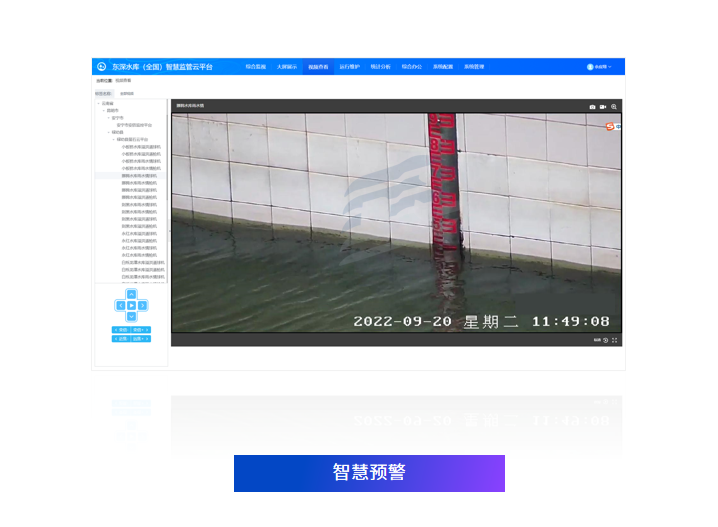Pan camera down with PTZ arrow

coord(131,316)
